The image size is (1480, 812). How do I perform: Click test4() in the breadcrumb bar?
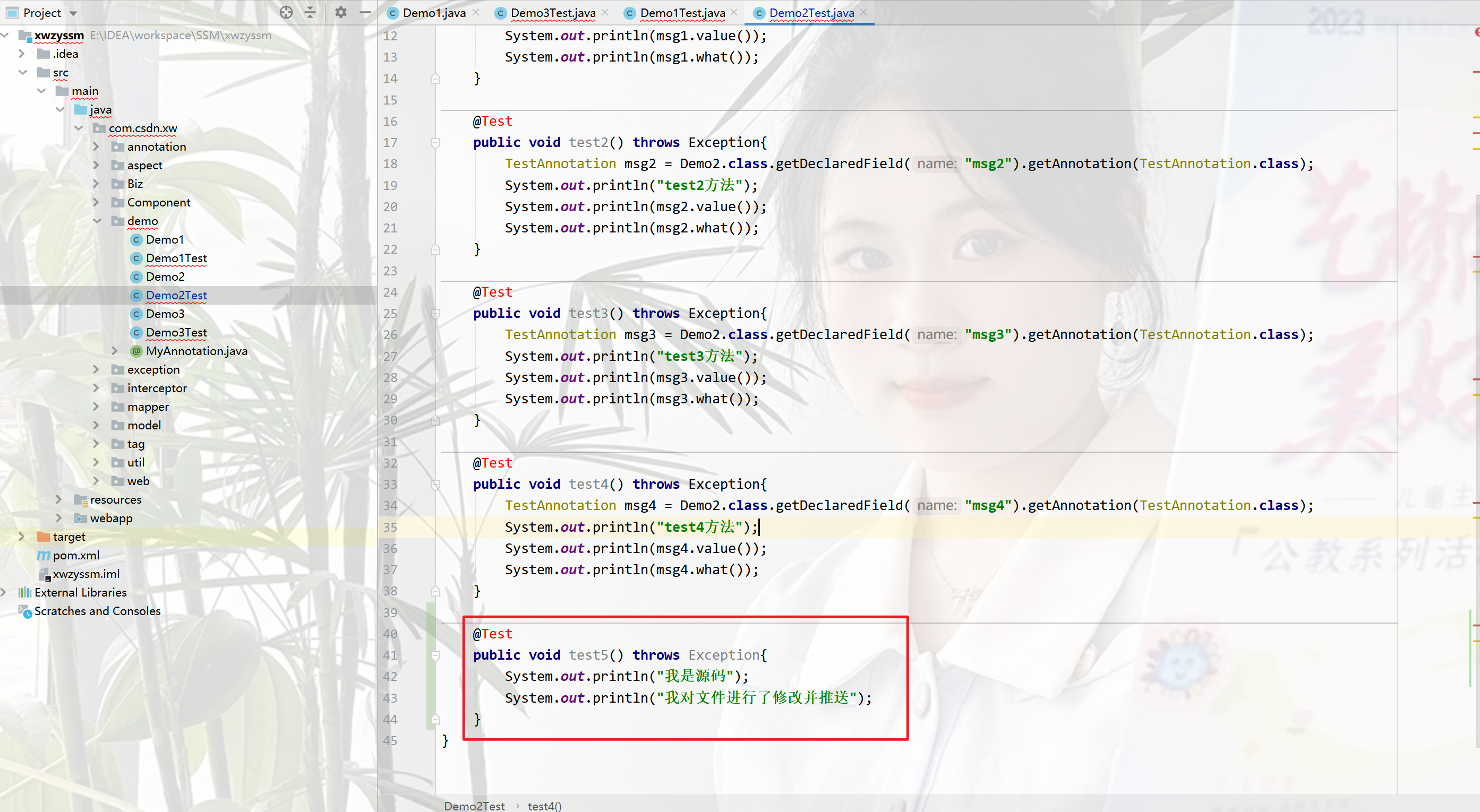coord(544,806)
